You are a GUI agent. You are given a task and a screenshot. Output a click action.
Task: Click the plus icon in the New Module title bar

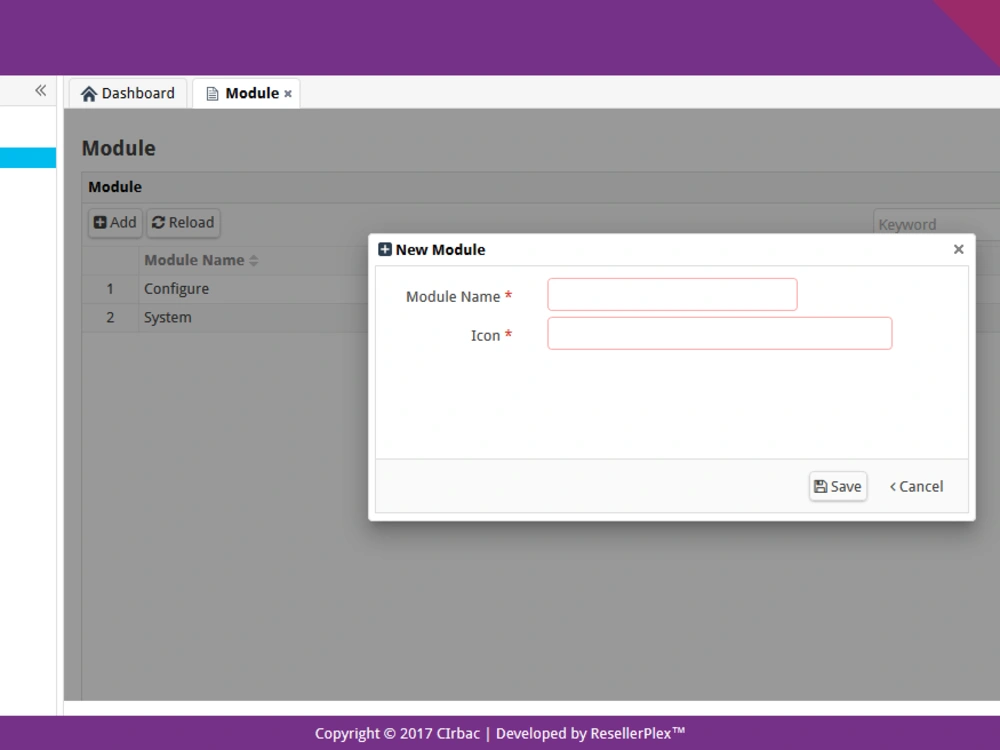pyautogui.click(x=384, y=249)
